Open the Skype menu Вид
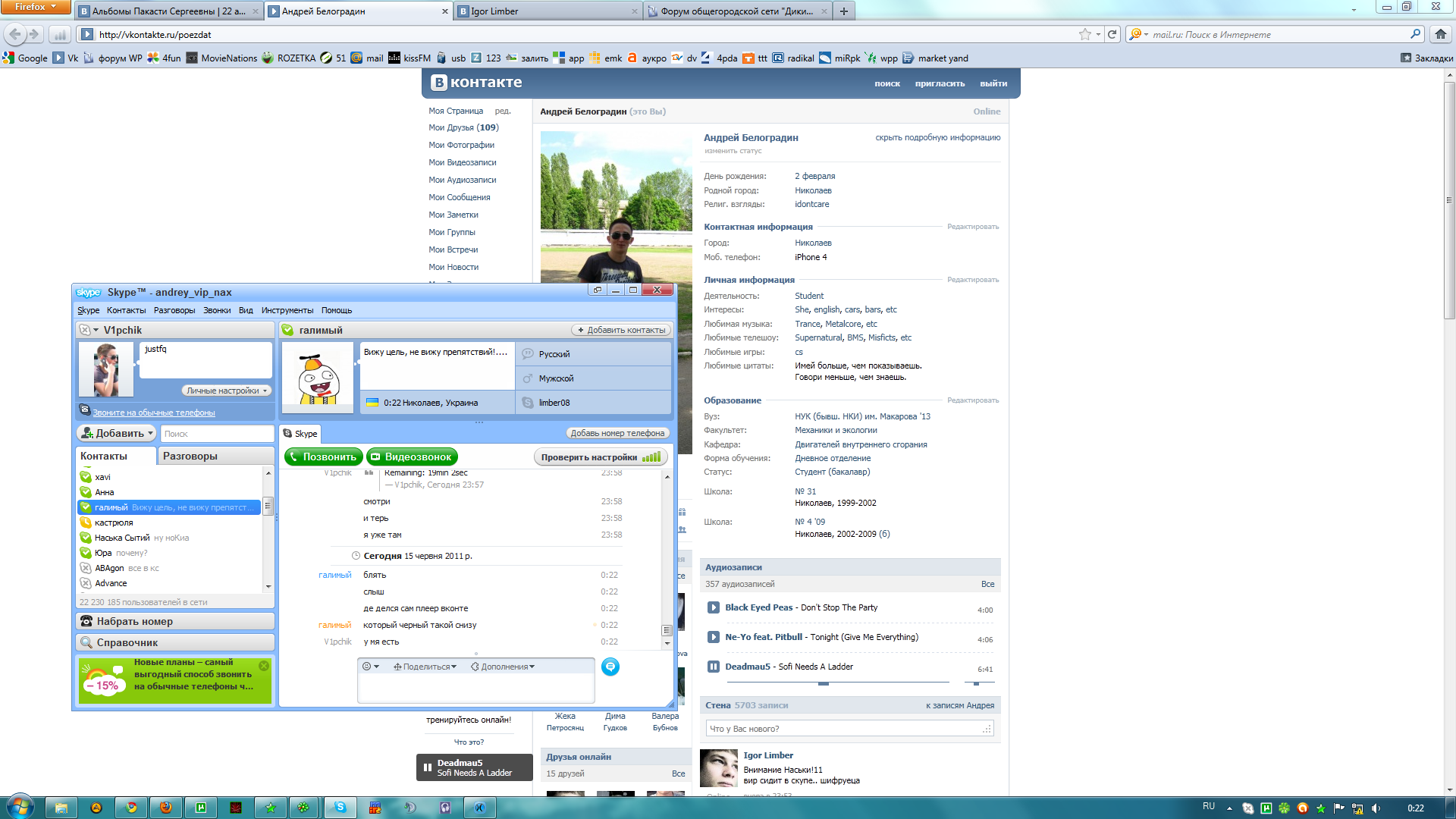 click(246, 310)
